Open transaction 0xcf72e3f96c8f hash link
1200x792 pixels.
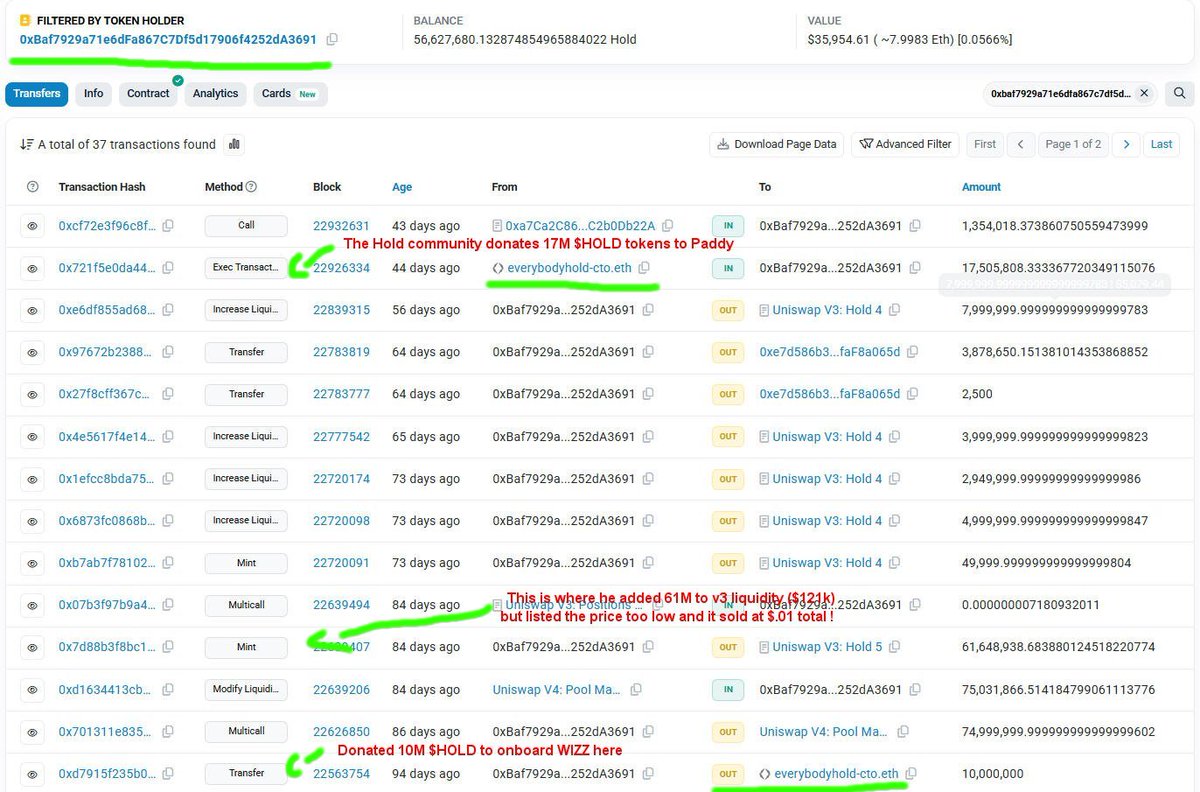107,226
